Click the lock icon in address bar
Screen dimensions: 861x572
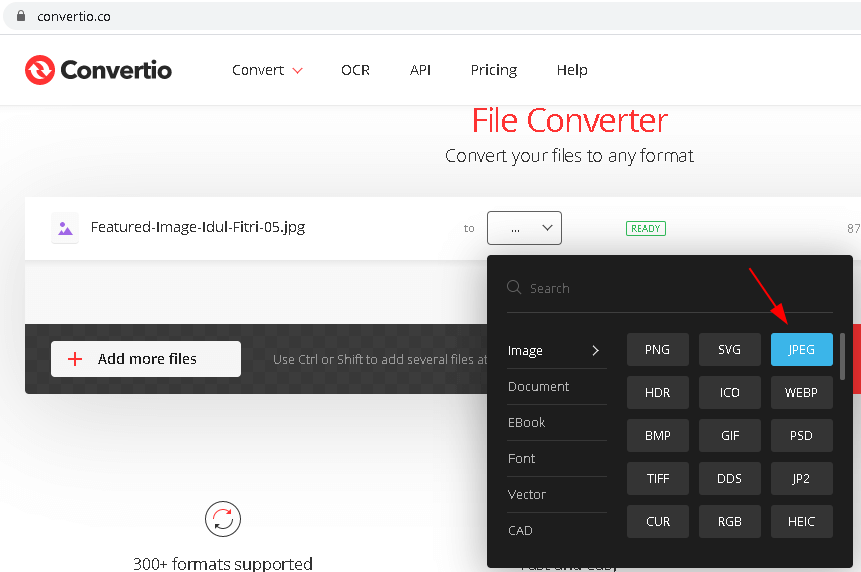coord(20,16)
